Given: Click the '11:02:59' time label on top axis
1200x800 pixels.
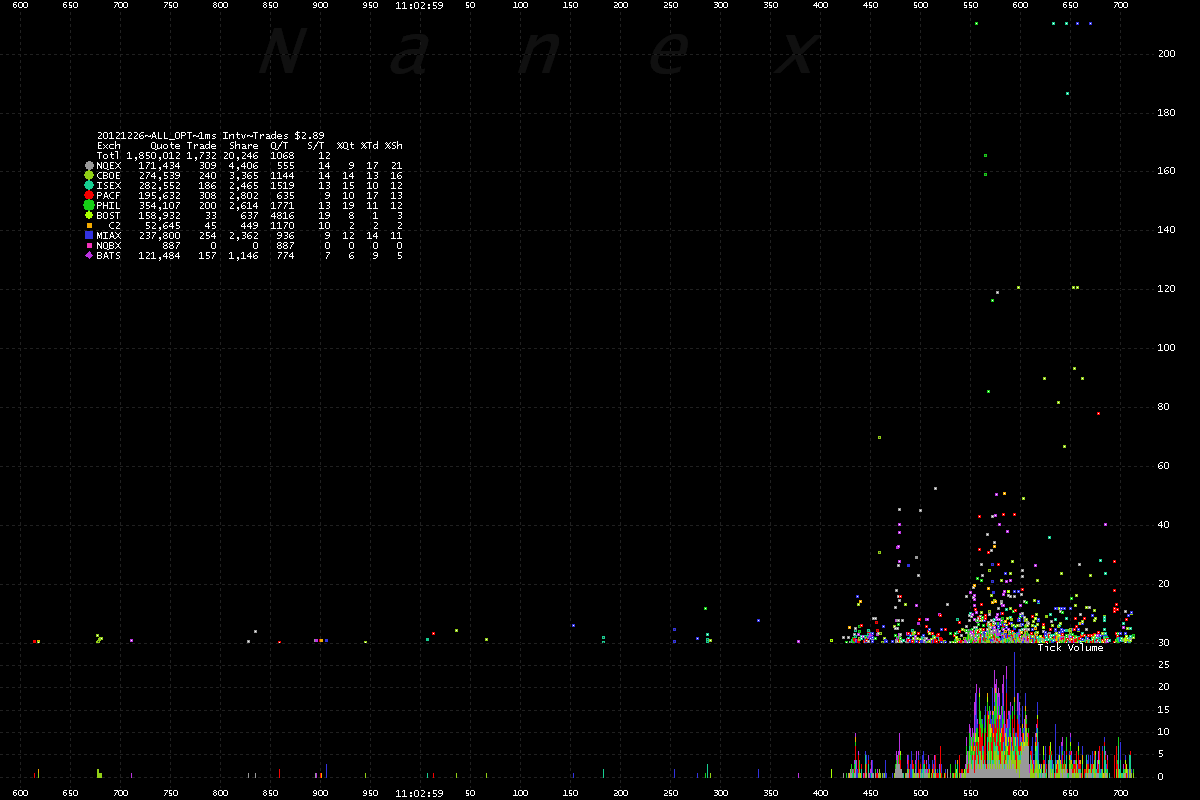Looking at the screenshot, I should [419, 5].
